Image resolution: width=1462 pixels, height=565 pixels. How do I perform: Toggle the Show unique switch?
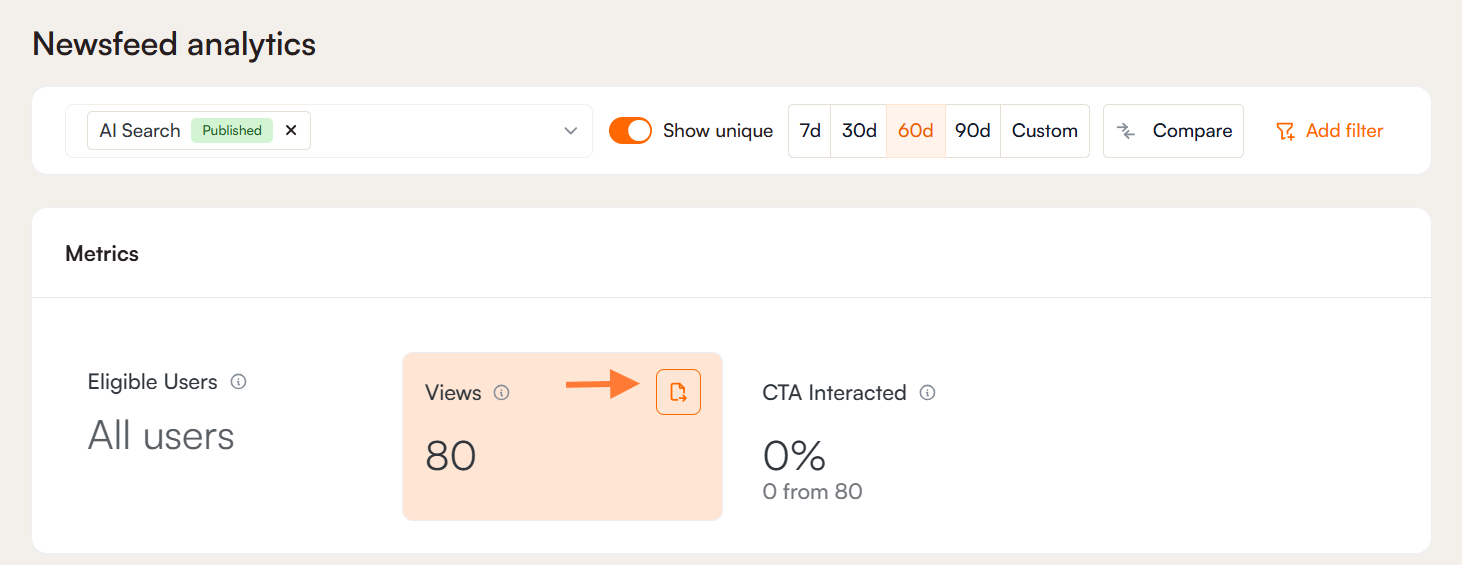click(630, 131)
